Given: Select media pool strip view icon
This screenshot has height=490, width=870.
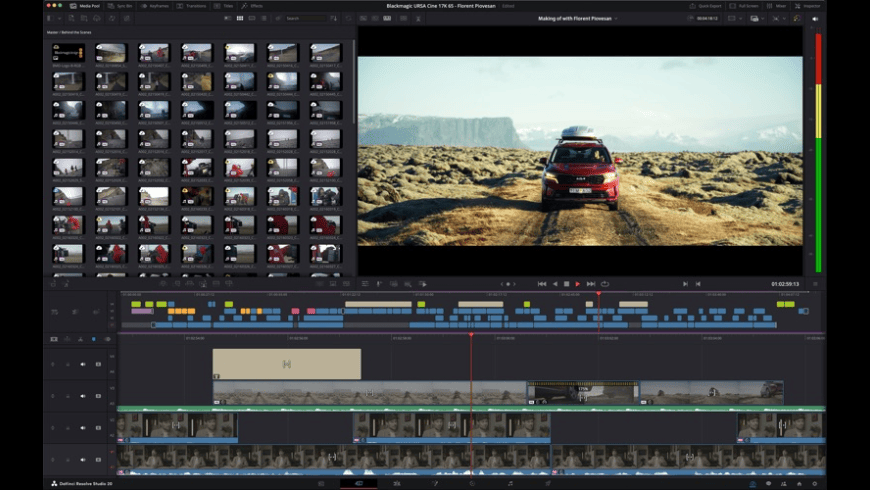Looking at the screenshot, I should click(252, 18).
